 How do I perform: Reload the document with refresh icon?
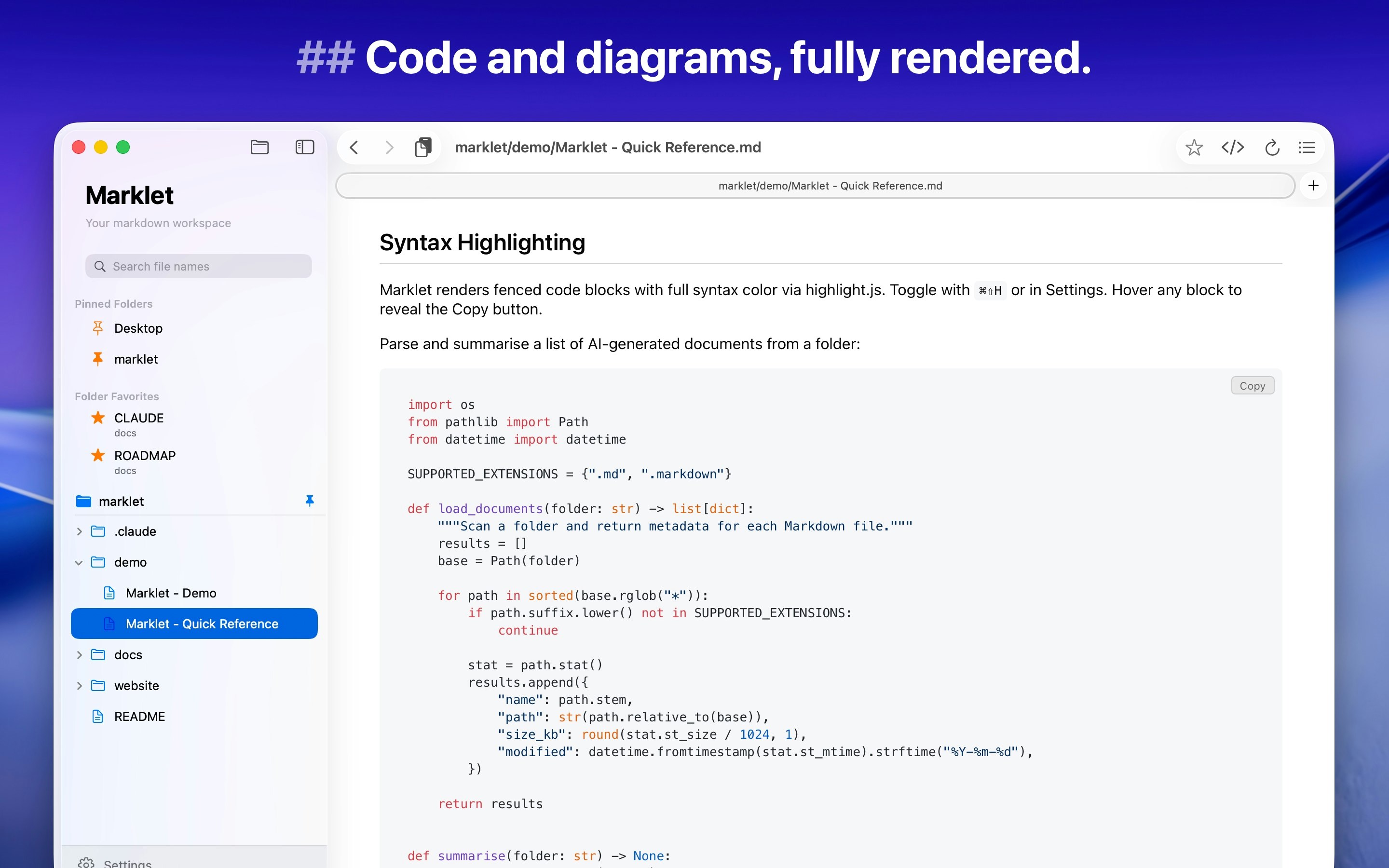tap(1272, 148)
